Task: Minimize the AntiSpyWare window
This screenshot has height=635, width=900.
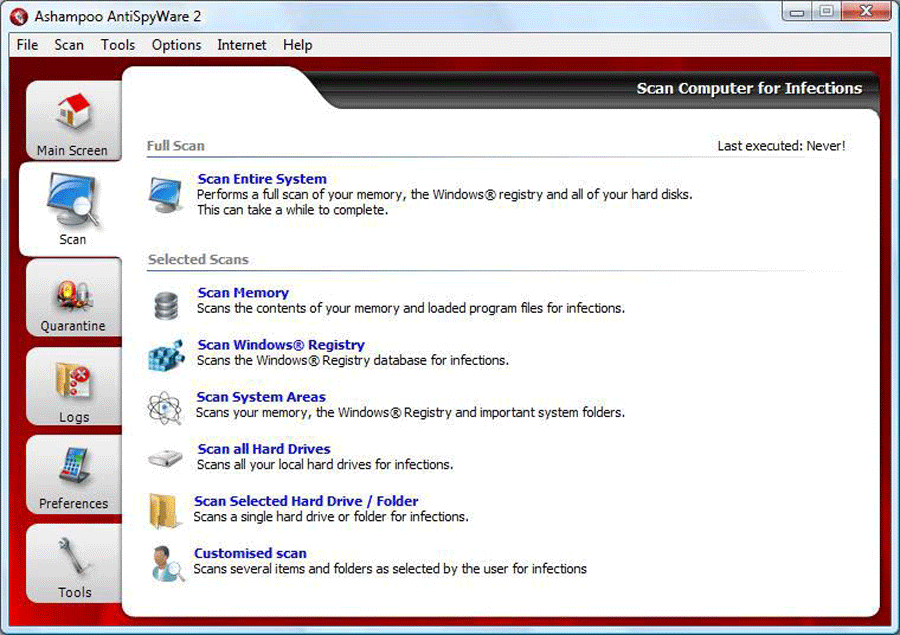Action: tap(797, 12)
